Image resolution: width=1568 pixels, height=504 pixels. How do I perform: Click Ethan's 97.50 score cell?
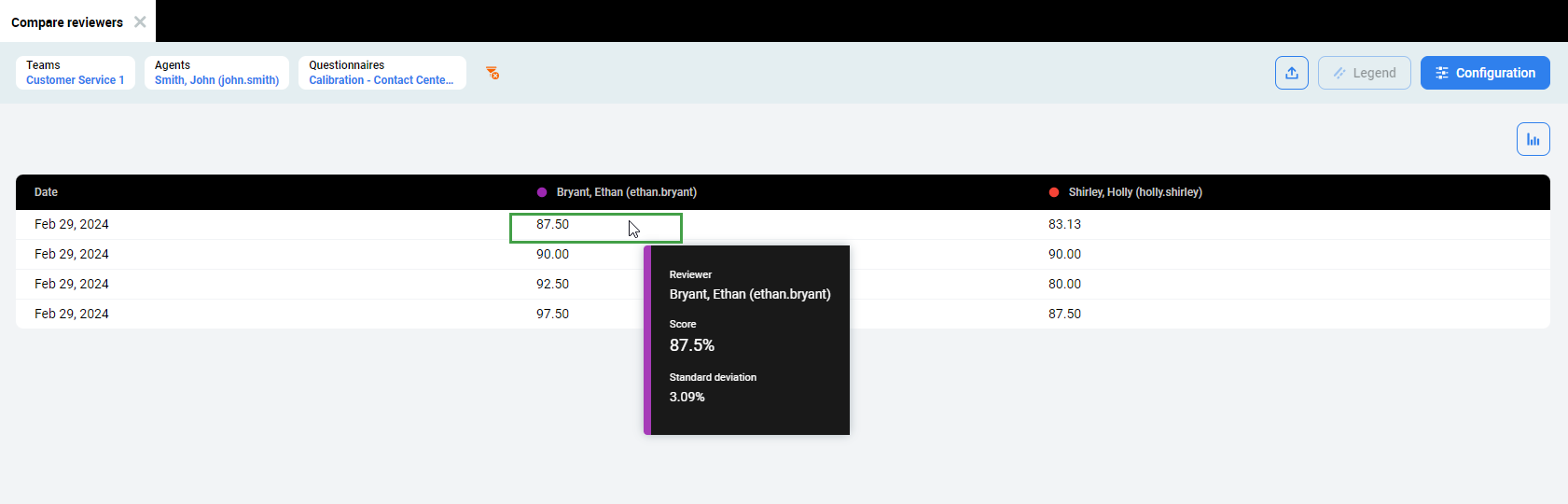[x=553, y=315]
